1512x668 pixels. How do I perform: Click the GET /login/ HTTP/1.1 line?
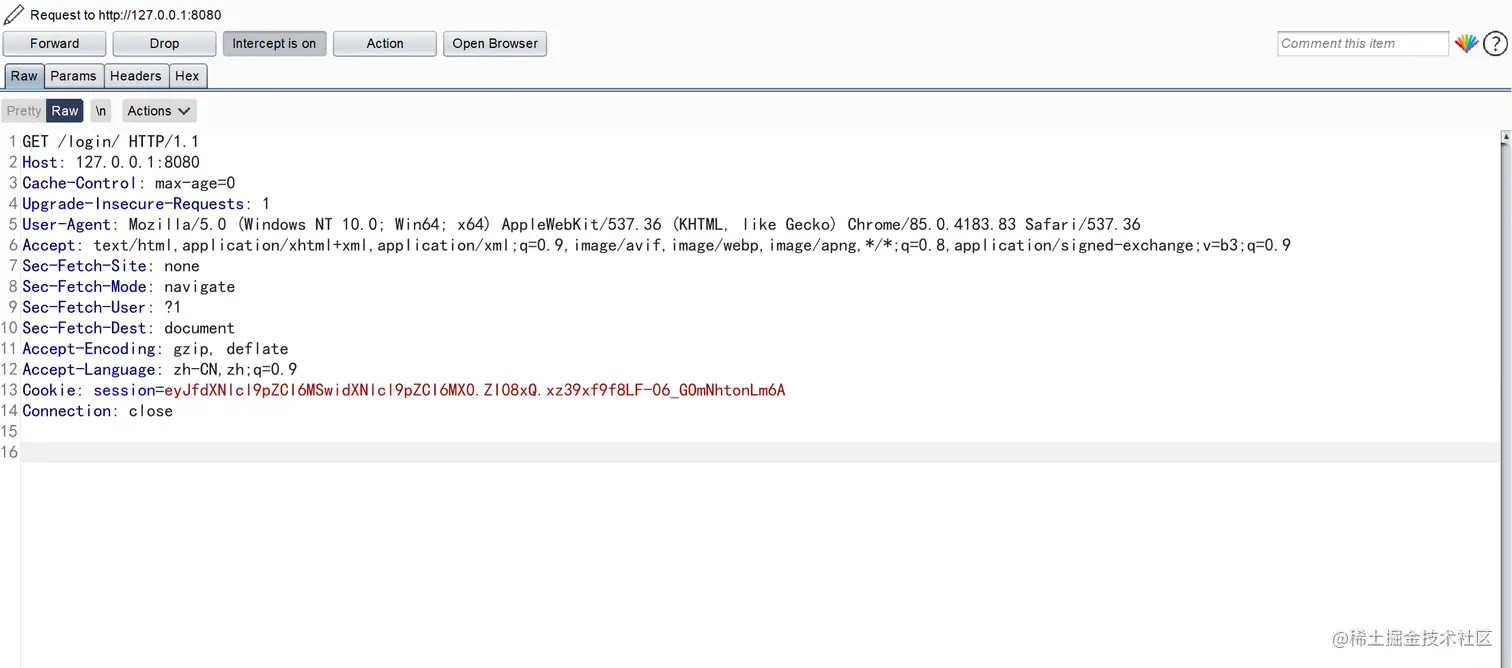tap(110, 142)
